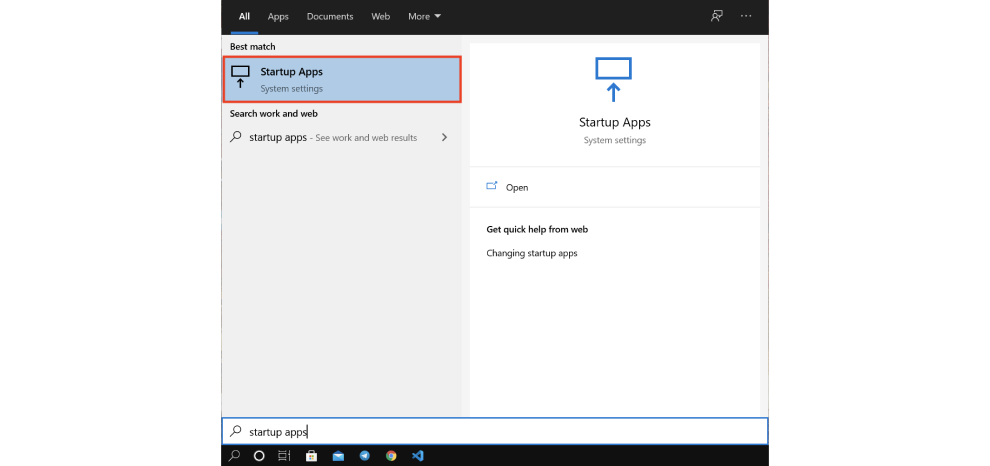Select 'startup apps' web search suggestion

(342, 137)
